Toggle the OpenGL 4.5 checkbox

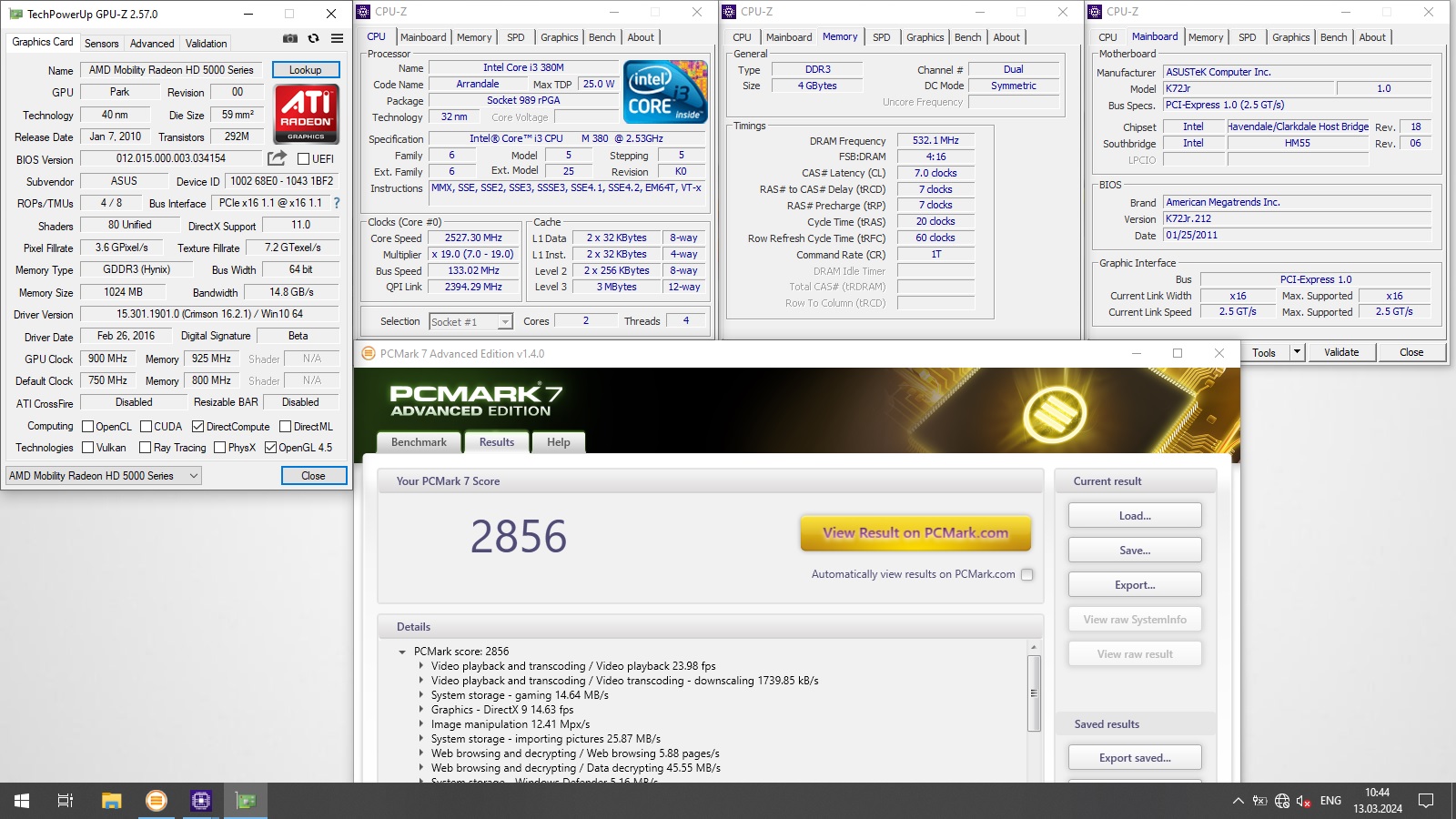pyautogui.click(x=270, y=447)
